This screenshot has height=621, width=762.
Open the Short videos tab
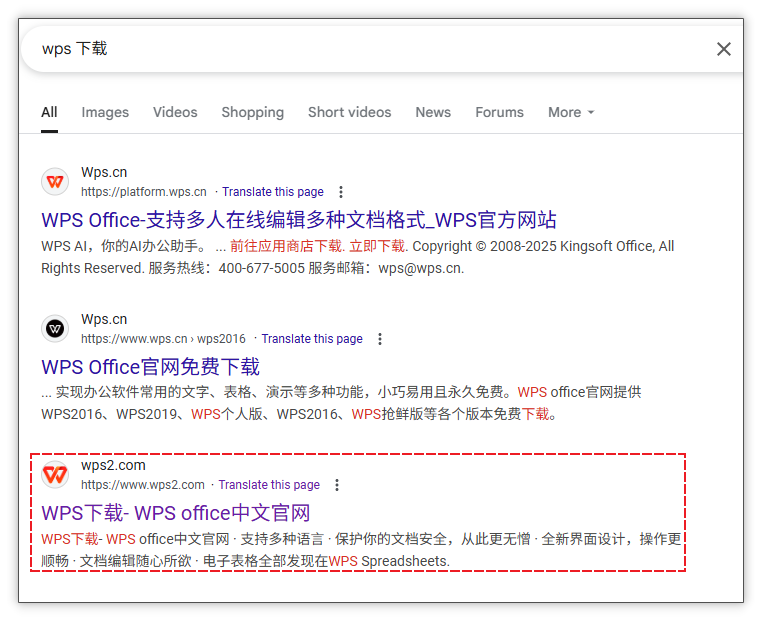[349, 112]
